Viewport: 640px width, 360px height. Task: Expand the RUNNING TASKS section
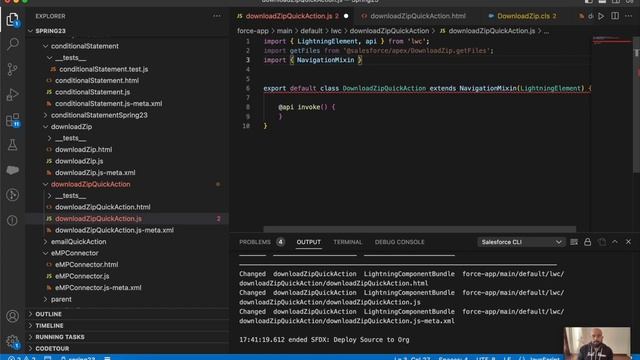click(x=127, y=337)
